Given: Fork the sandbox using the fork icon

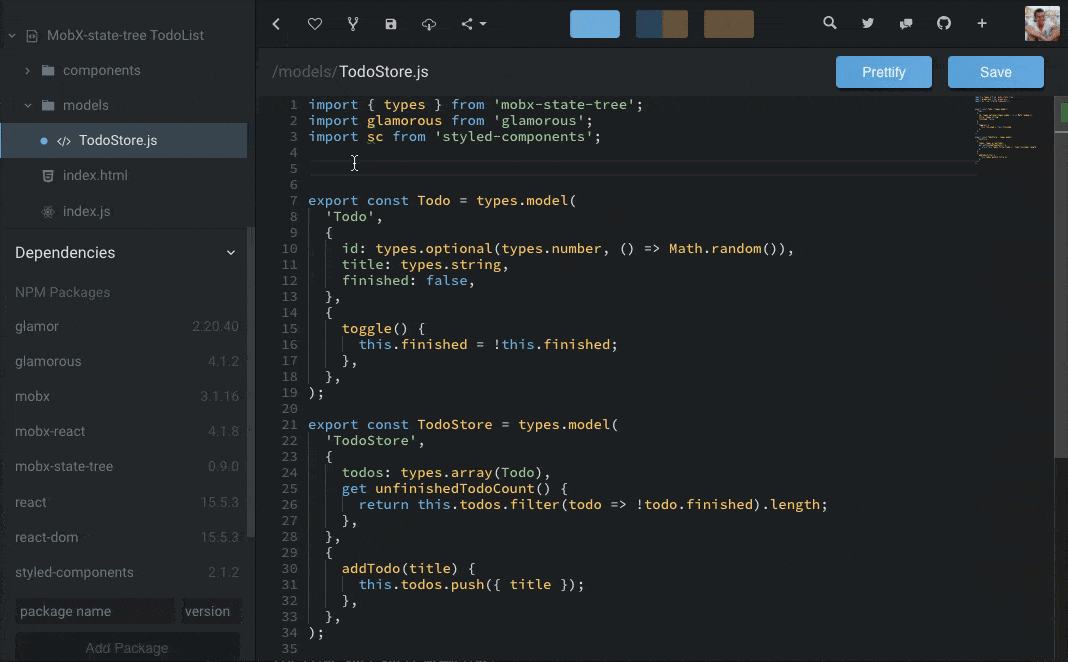Looking at the screenshot, I should [x=352, y=23].
